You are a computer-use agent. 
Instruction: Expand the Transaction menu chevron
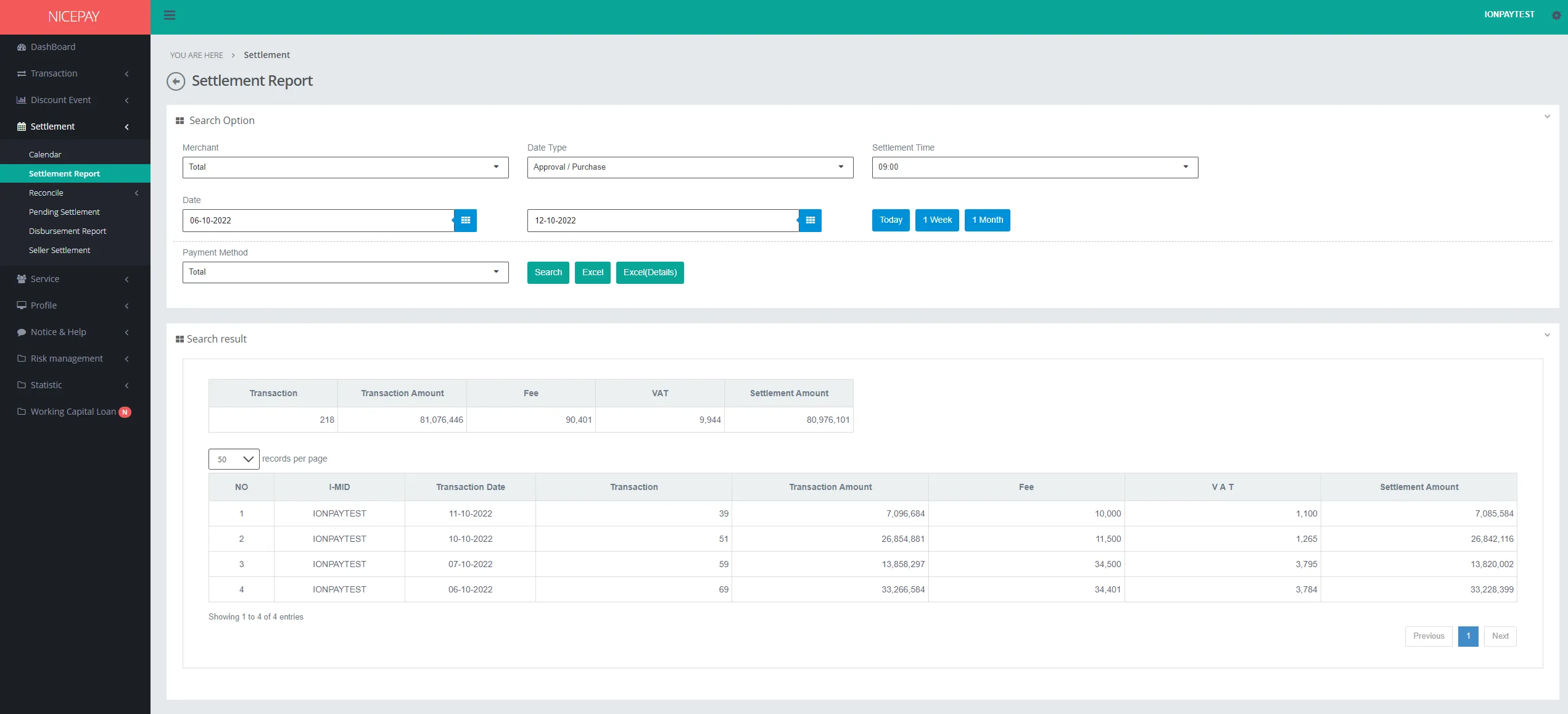(x=126, y=74)
